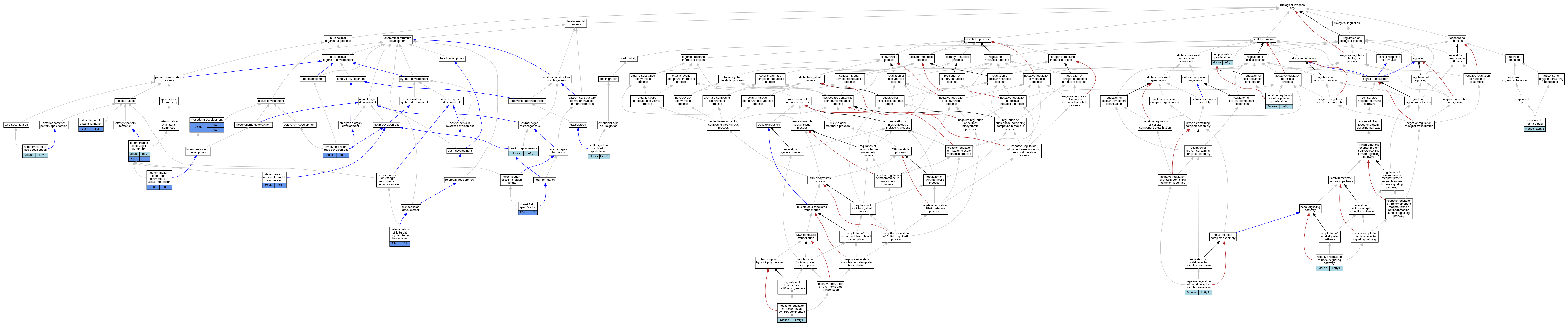Click the enzyme-linked receptor protein signaling pathway node
Screen dimensions: 1568x325
coord(1368,125)
